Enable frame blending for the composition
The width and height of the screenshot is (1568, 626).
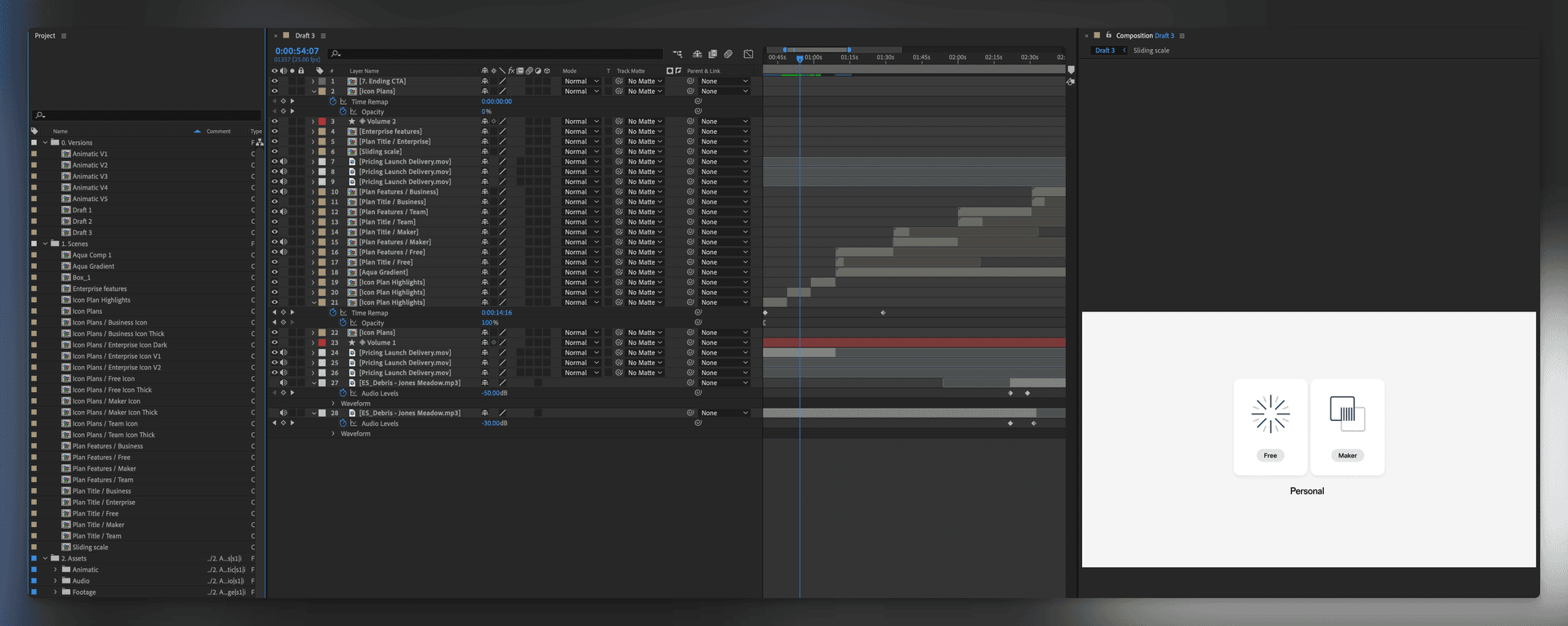pos(713,54)
